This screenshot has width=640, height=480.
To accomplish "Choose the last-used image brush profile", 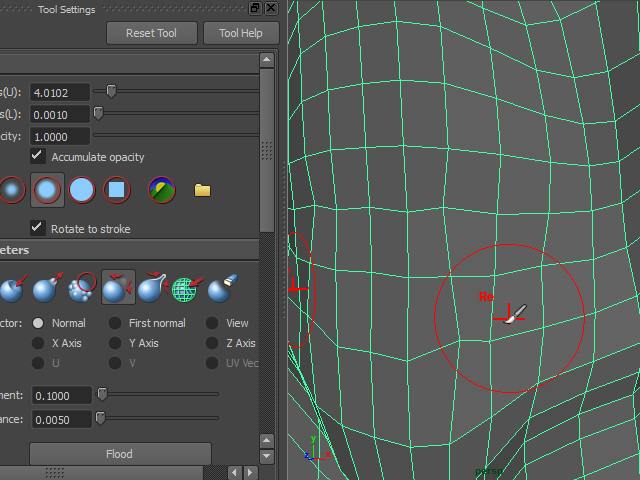I will point(161,189).
